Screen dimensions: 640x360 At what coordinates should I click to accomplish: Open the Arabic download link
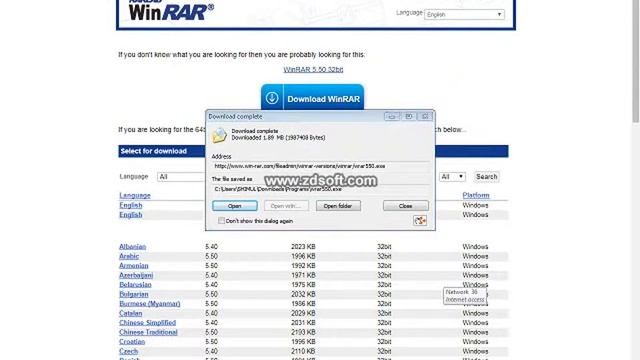click(129, 256)
